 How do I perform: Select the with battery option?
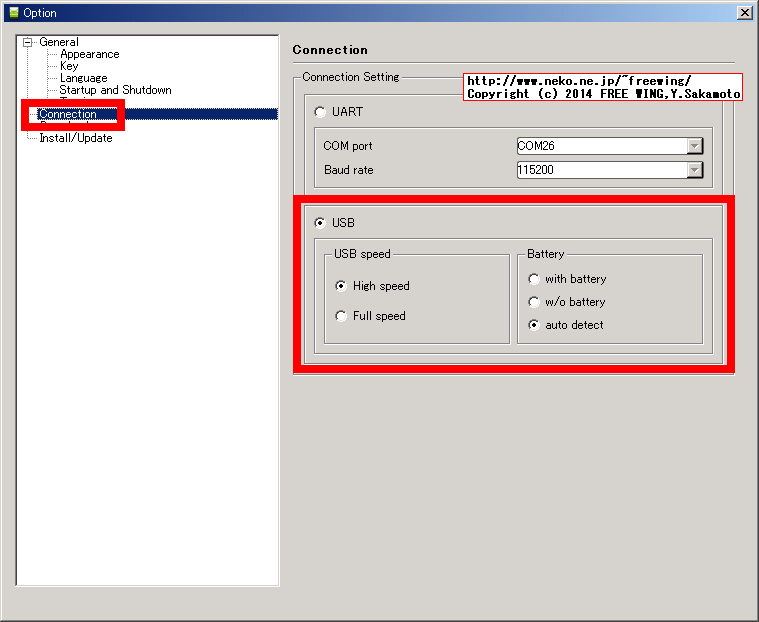click(534, 279)
